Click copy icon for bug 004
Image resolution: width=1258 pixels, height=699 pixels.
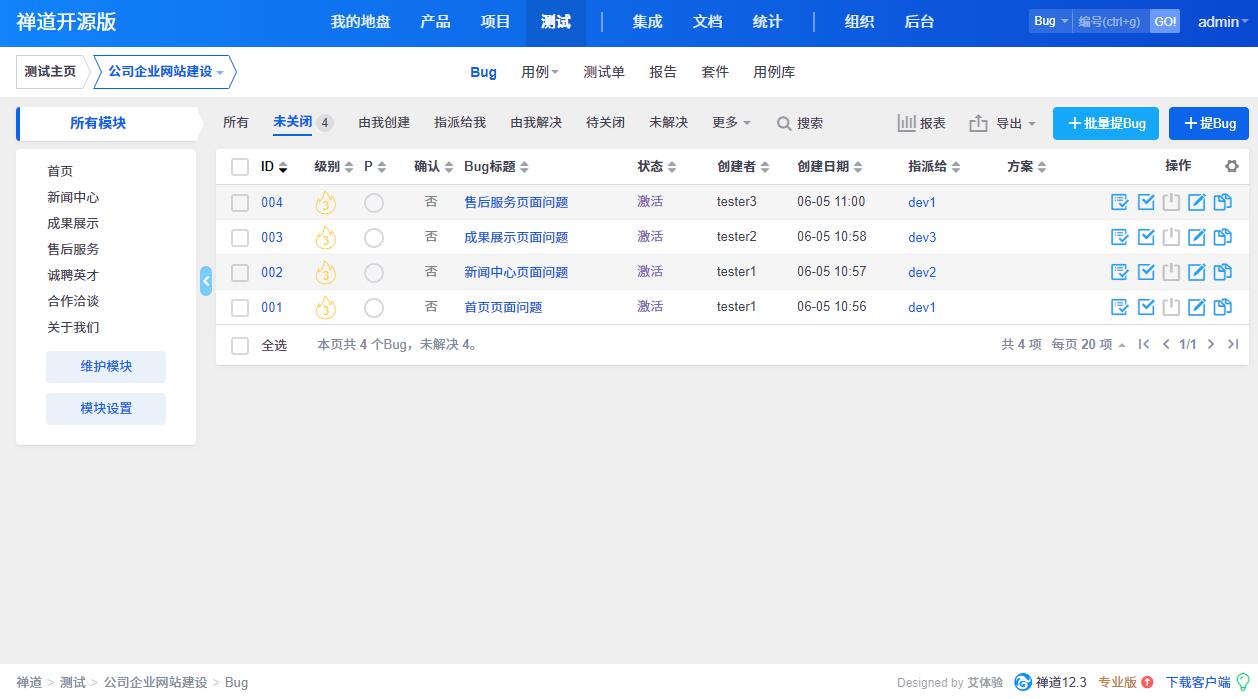click(x=1222, y=202)
